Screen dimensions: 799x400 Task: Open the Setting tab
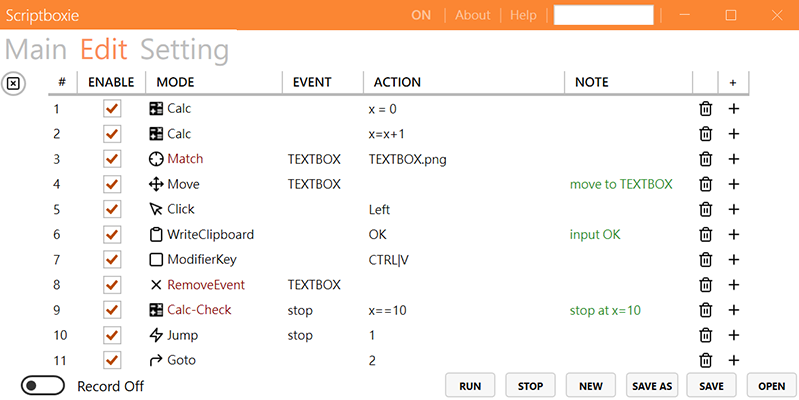click(x=184, y=51)
